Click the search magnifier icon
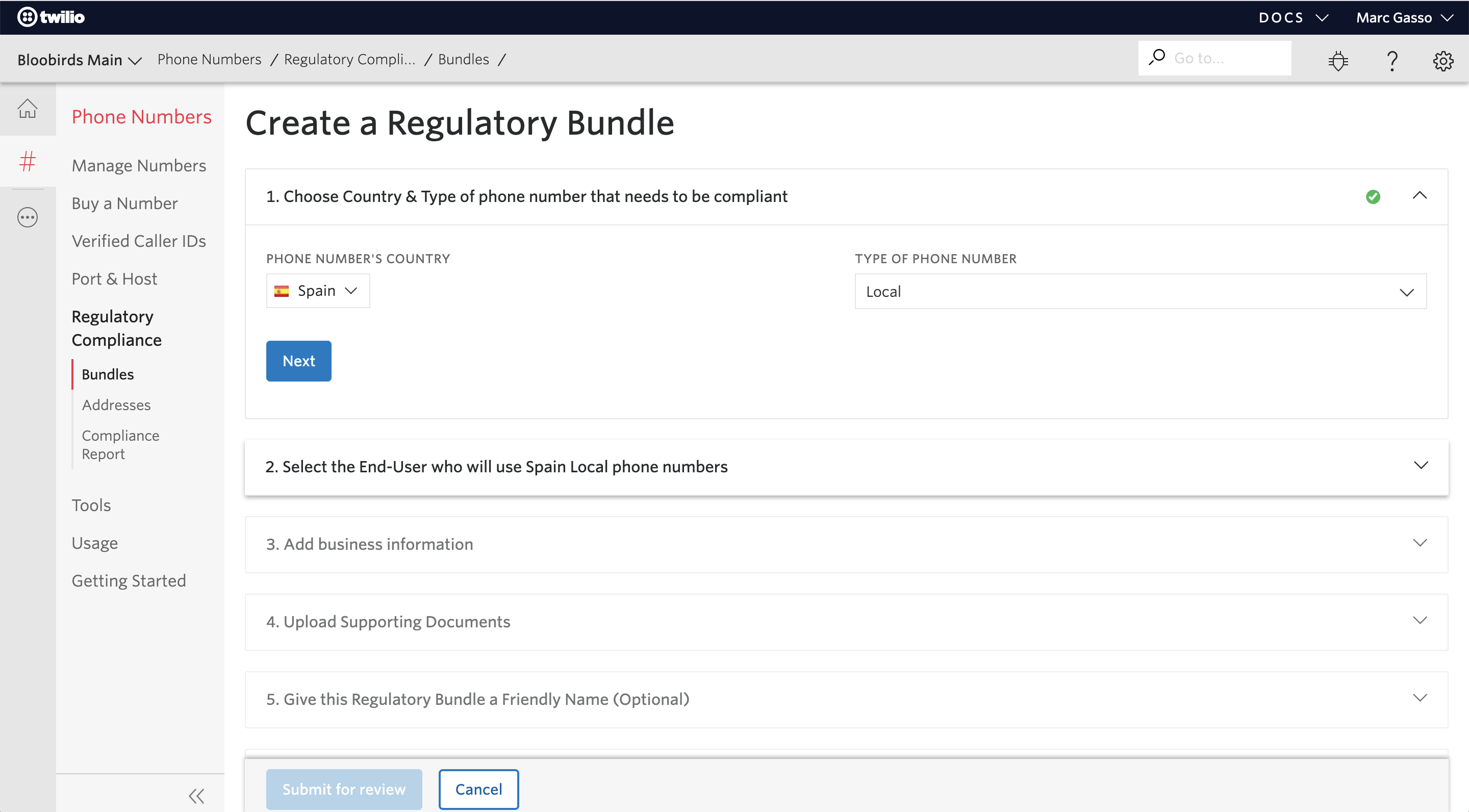Image resolution: width=1469 pixels, height=812 pixels. tap(1156, 57)
